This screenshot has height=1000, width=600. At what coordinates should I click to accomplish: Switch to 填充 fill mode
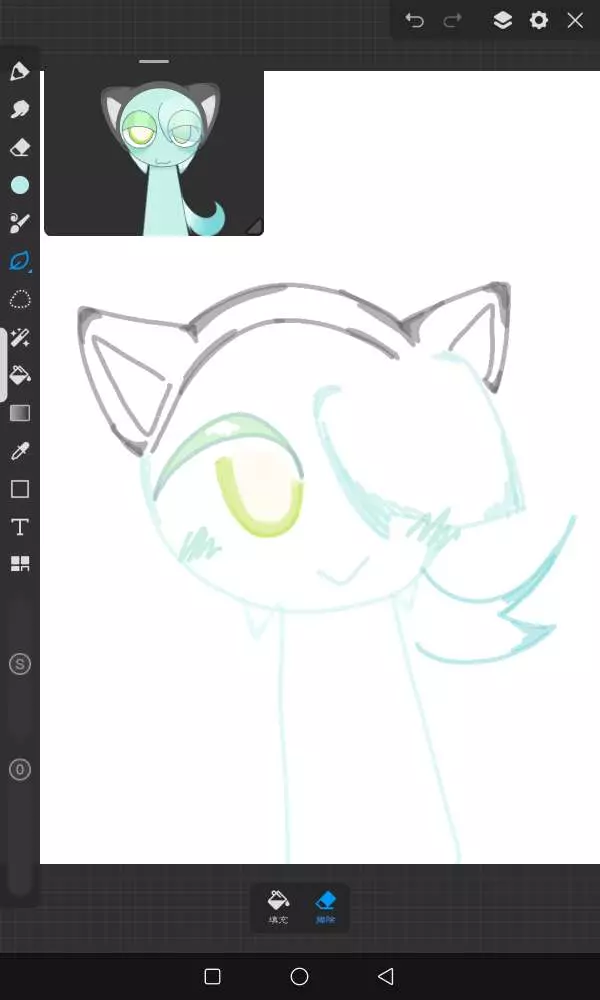(278, 908)
